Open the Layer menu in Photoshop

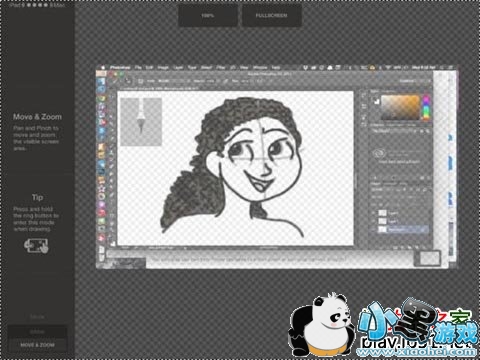tap(178, 68)
